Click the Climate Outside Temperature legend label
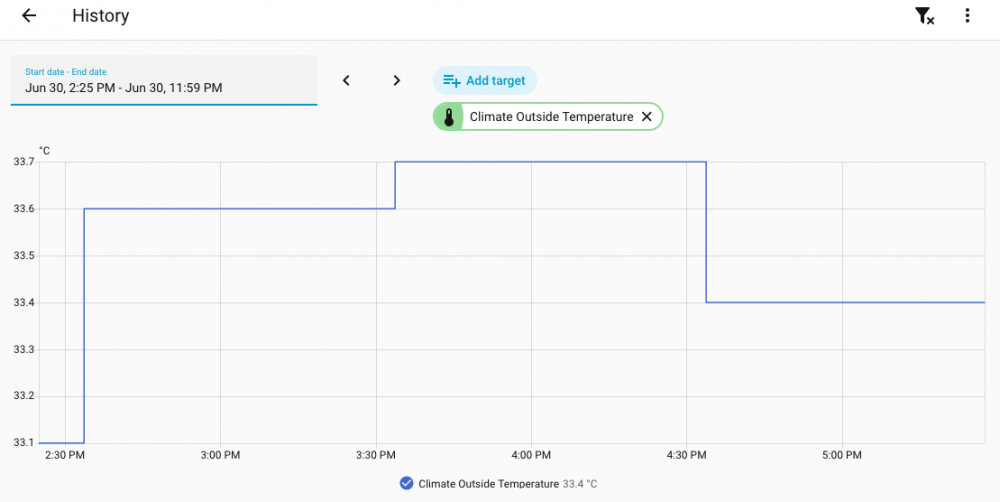 (x=489, y=484)
